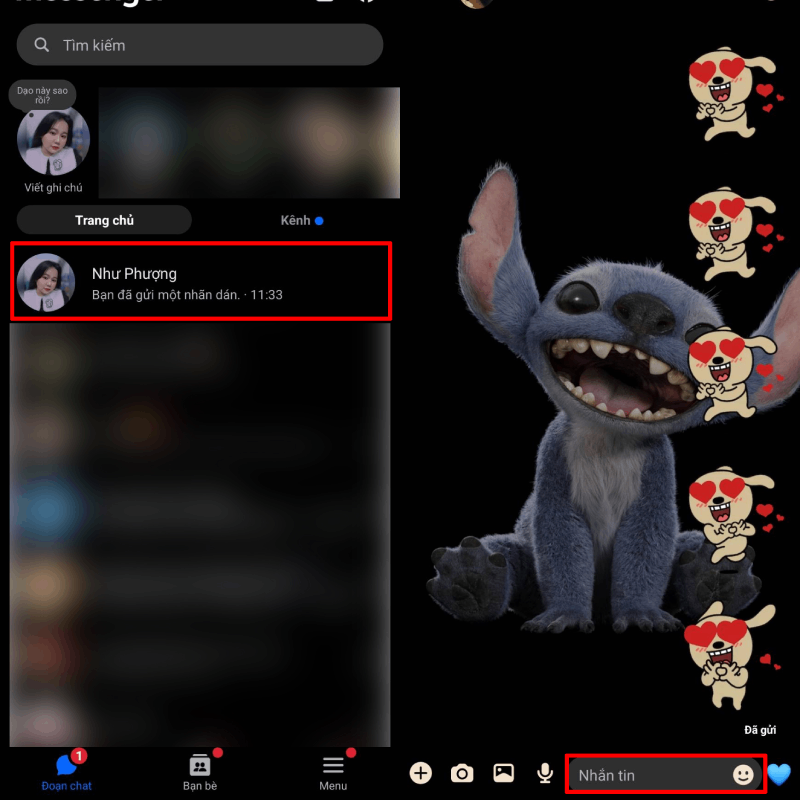
Task: Tap the Nhắn tin message input field
Action: coord(640,772)
